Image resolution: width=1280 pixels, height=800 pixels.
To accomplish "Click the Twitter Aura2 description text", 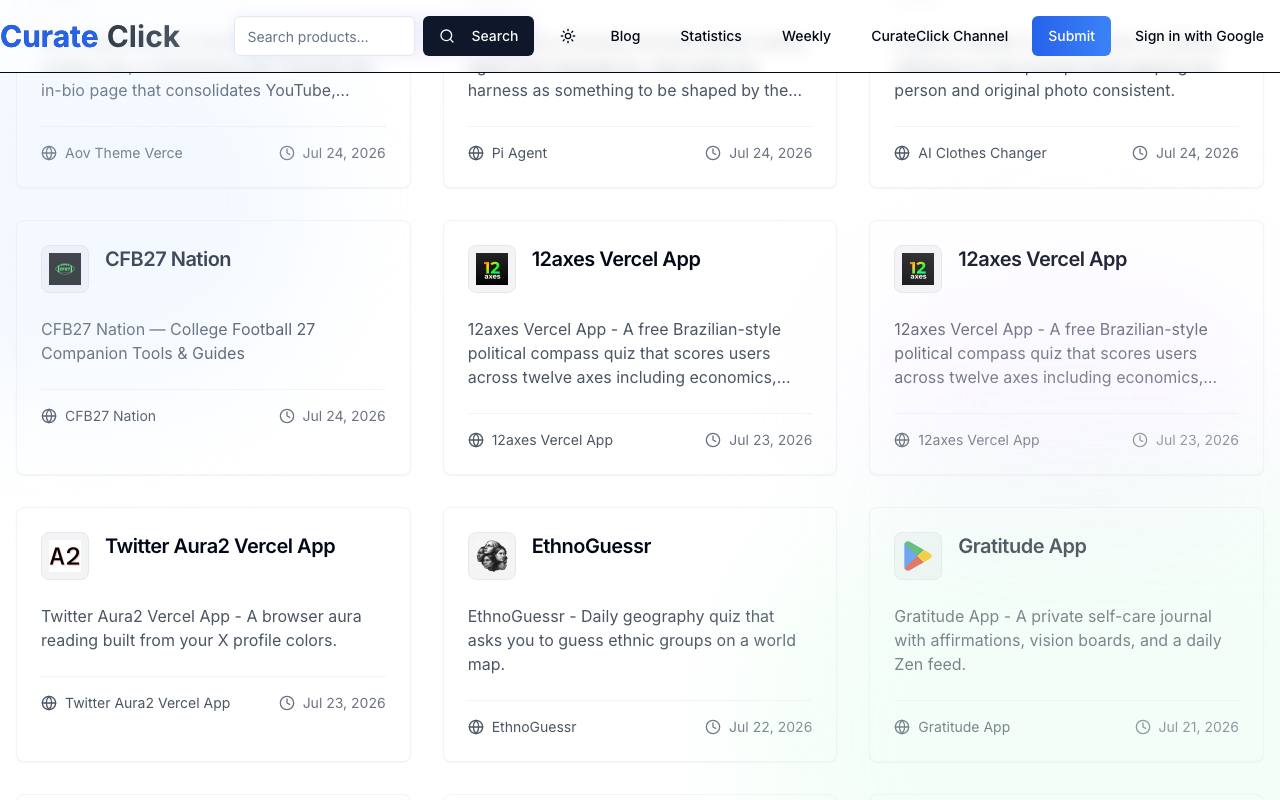I will [x=201, y=628].
